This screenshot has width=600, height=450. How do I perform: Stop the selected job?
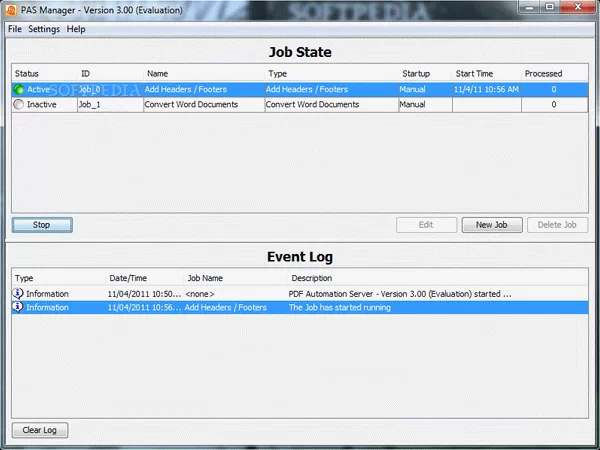[42, 225]
